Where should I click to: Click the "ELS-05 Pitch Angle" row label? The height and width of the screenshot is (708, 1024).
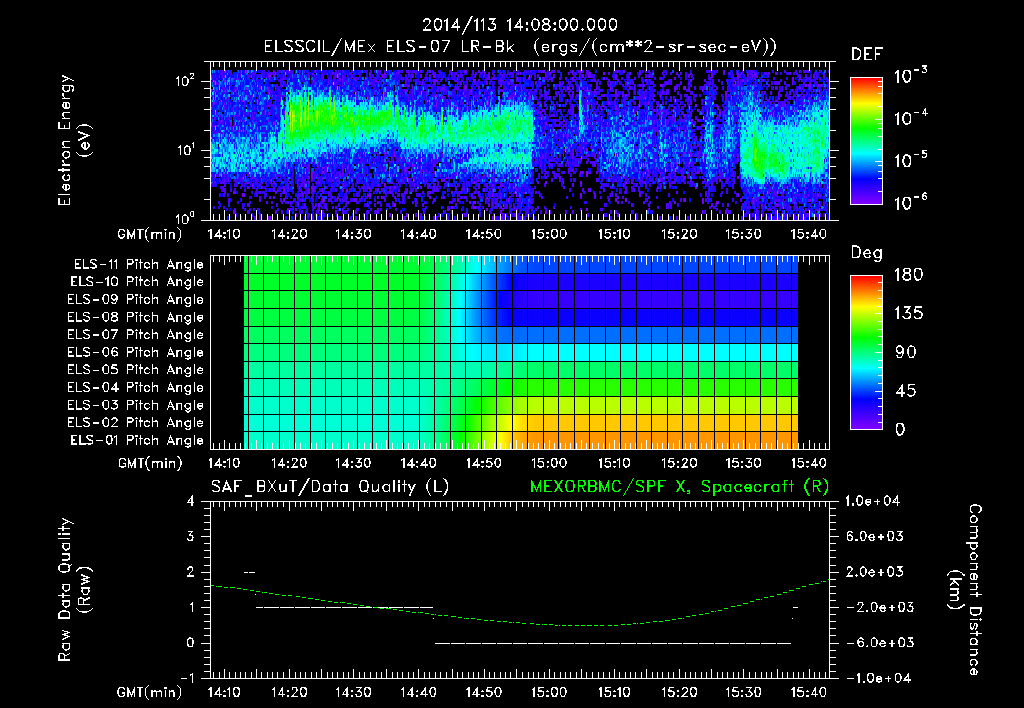pyautogui.click(x=136, y=370)
